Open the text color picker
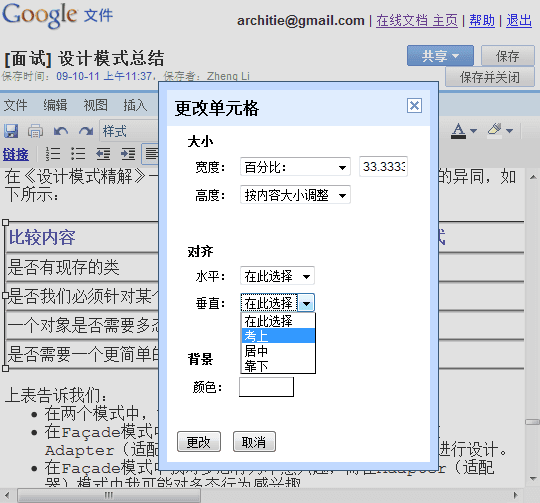Image resolution: width=540 pixels, height=503 pixels. coord(464,131)
